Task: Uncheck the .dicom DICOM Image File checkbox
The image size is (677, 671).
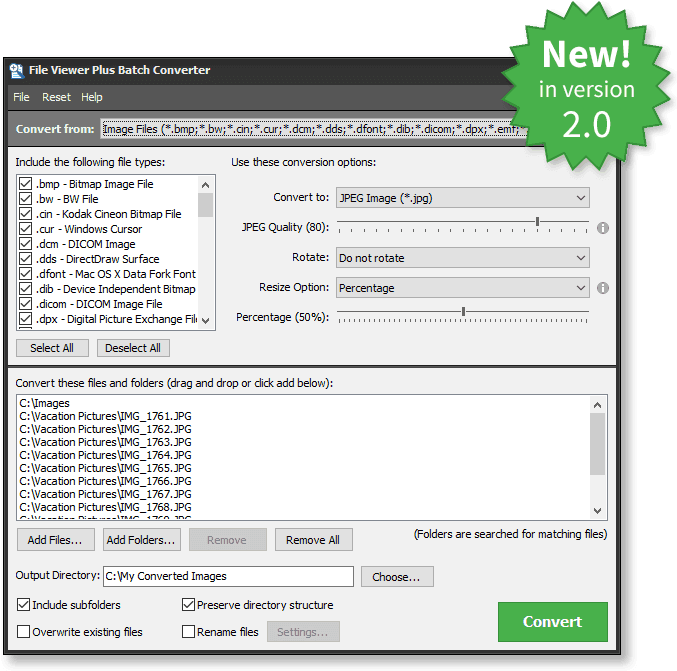Action: click(x=25, y=304)
